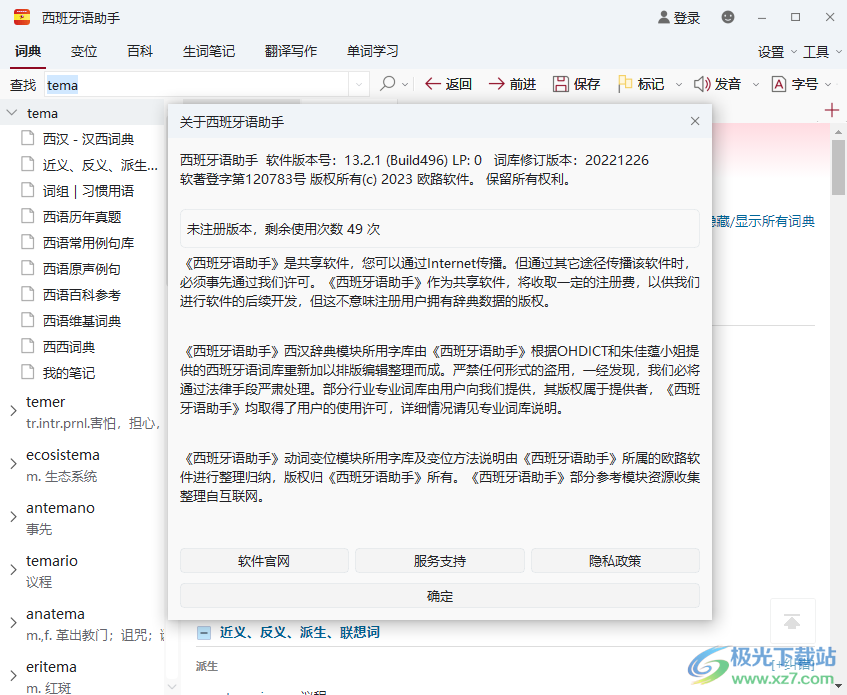
Task: Switch to the 百科 tab
Action: click(140, 51)
